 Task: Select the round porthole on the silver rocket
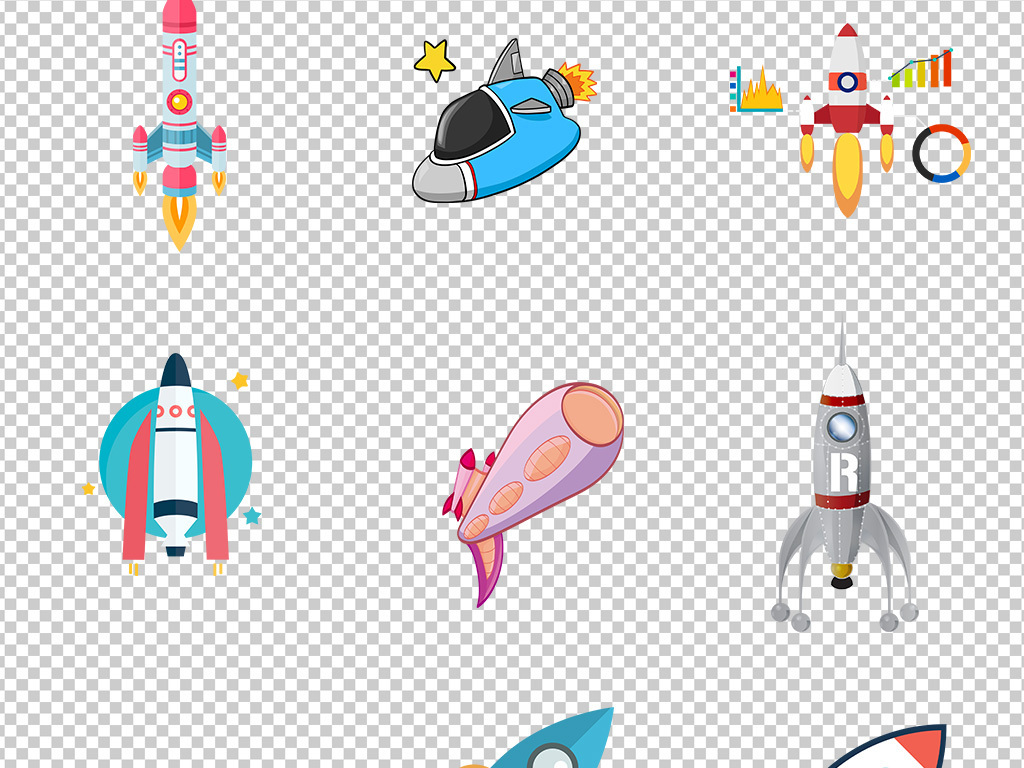842,427
